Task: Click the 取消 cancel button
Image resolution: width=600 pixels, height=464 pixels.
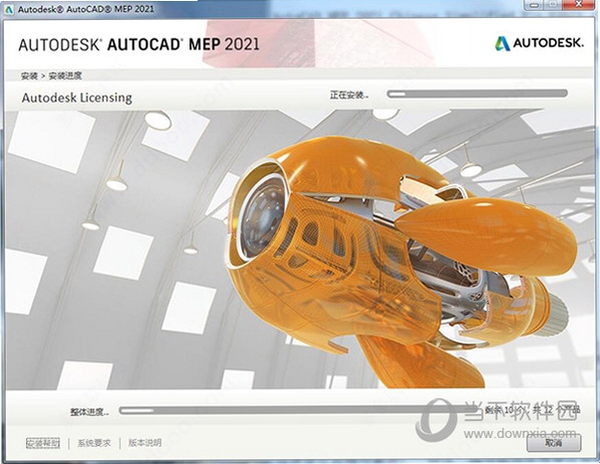Action: [x=553, y=443]
